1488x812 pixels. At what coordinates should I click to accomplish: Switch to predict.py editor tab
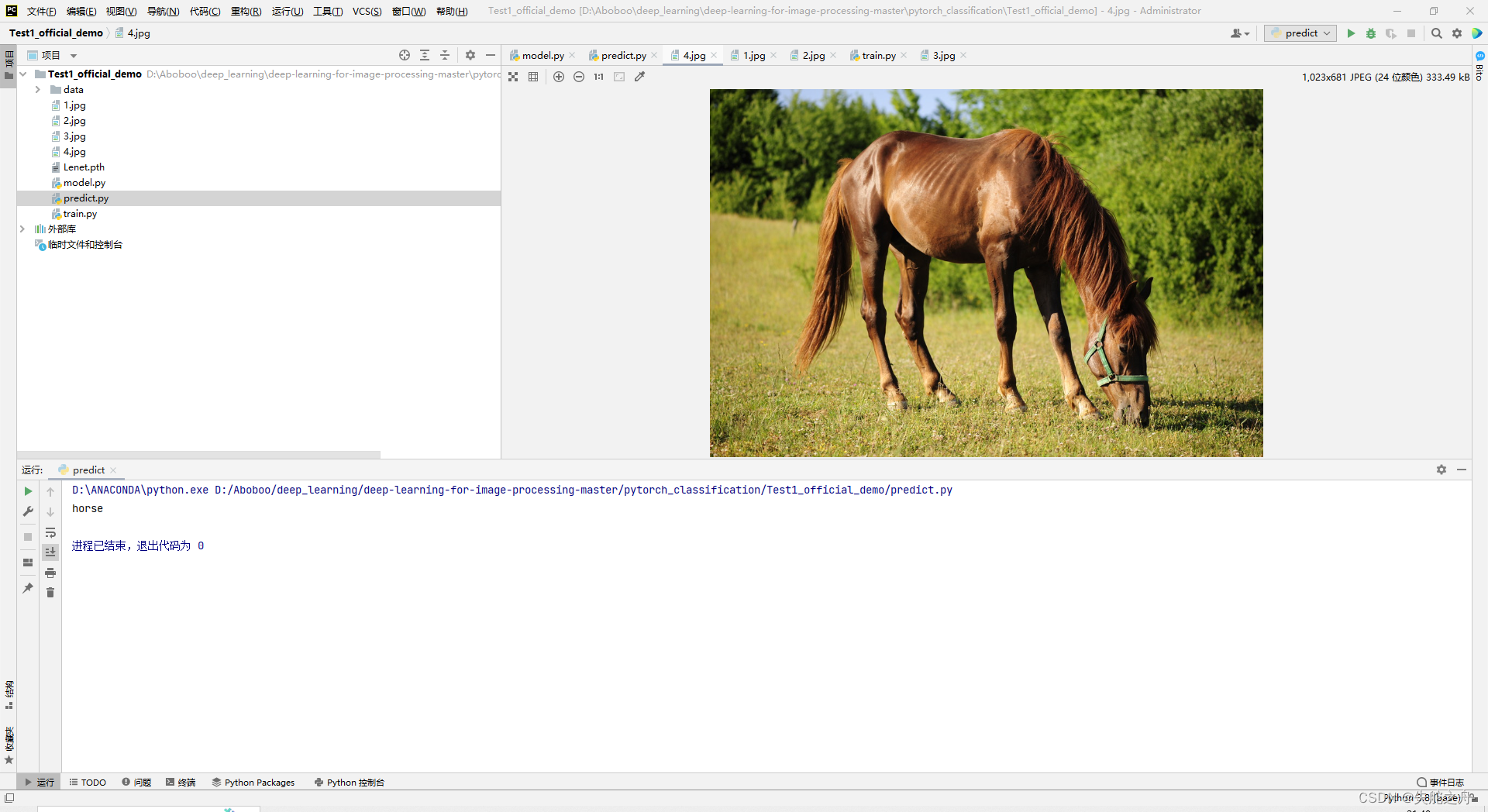[623, 56]
